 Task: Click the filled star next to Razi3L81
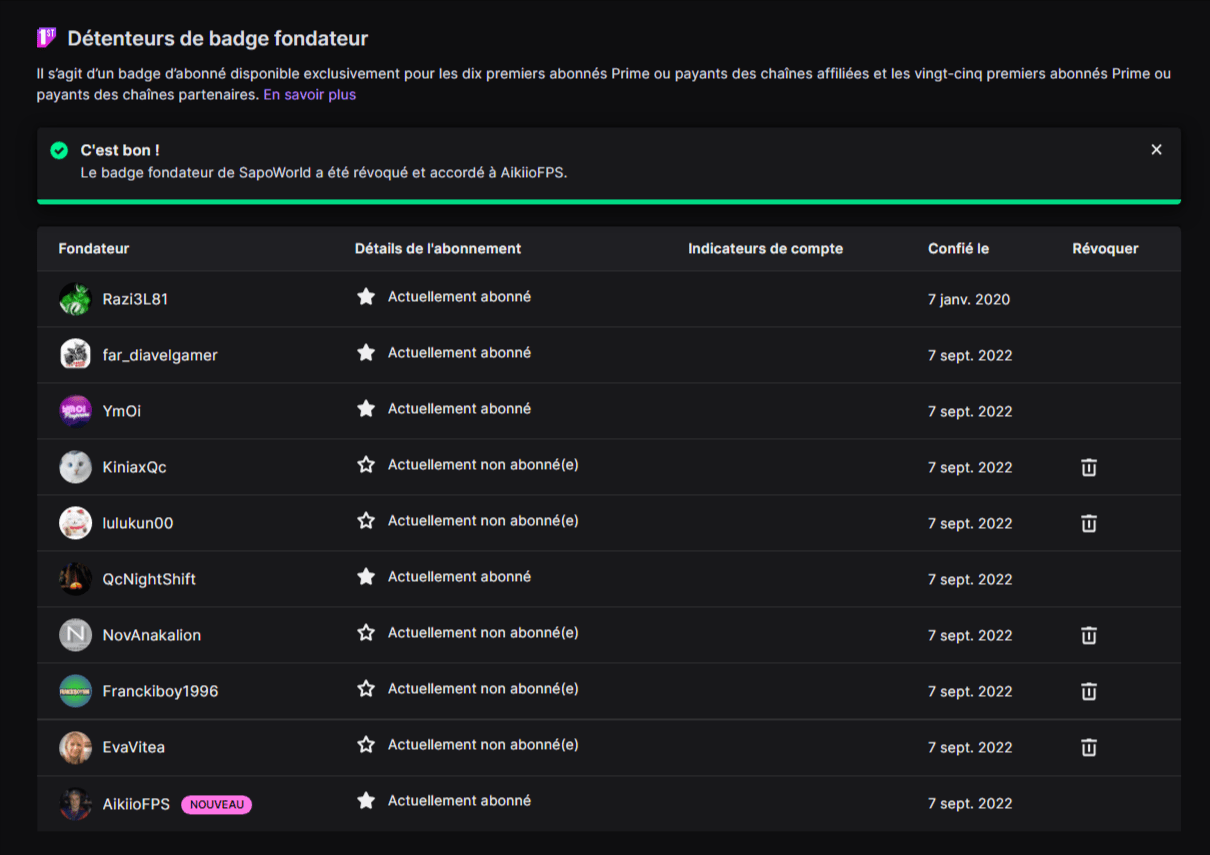[366, 297]
